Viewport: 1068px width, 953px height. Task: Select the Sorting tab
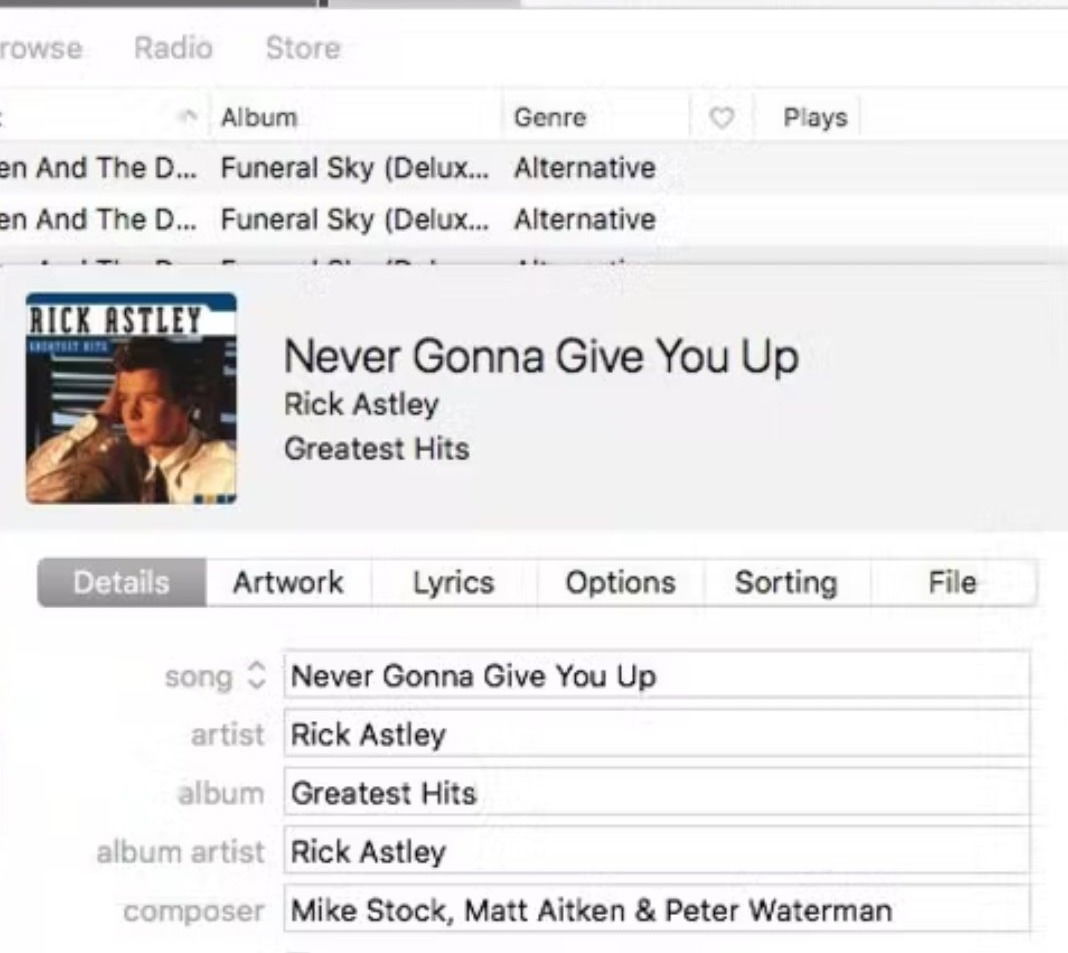(x=786, y=582)
